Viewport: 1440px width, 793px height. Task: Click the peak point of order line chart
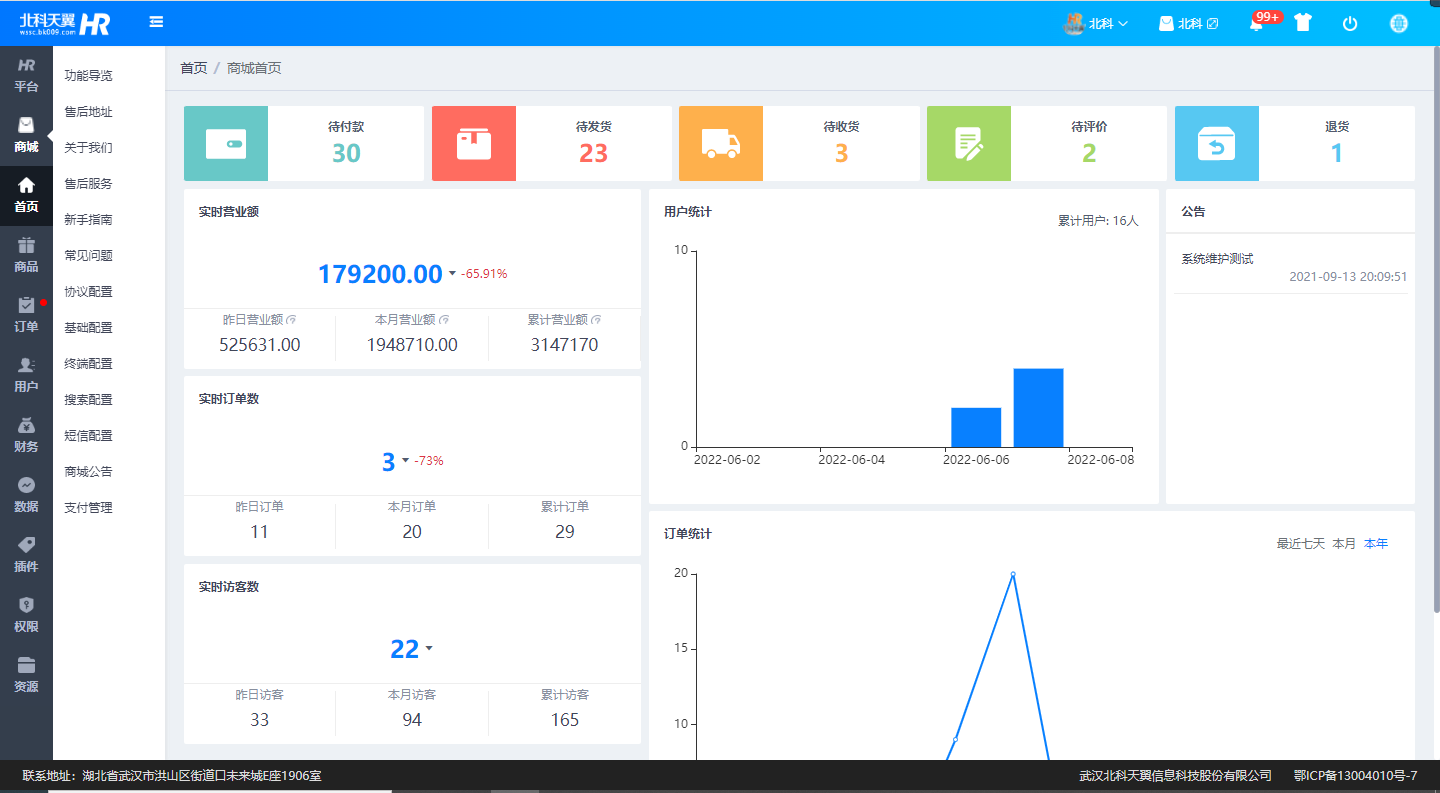(1013, 574)
